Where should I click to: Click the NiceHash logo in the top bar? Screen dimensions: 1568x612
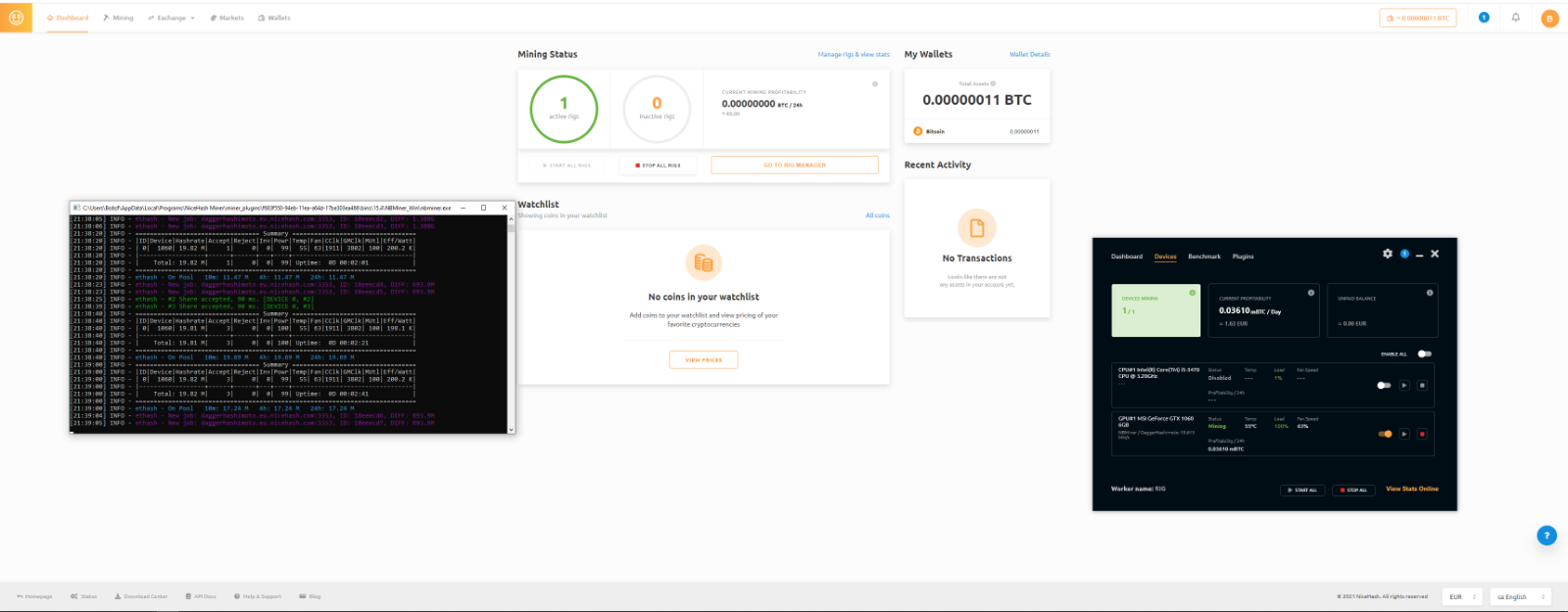tap(16, 17)
